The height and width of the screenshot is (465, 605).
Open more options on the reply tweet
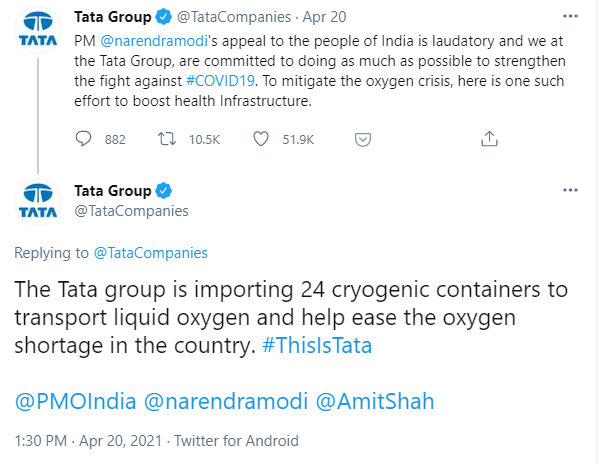570,190
